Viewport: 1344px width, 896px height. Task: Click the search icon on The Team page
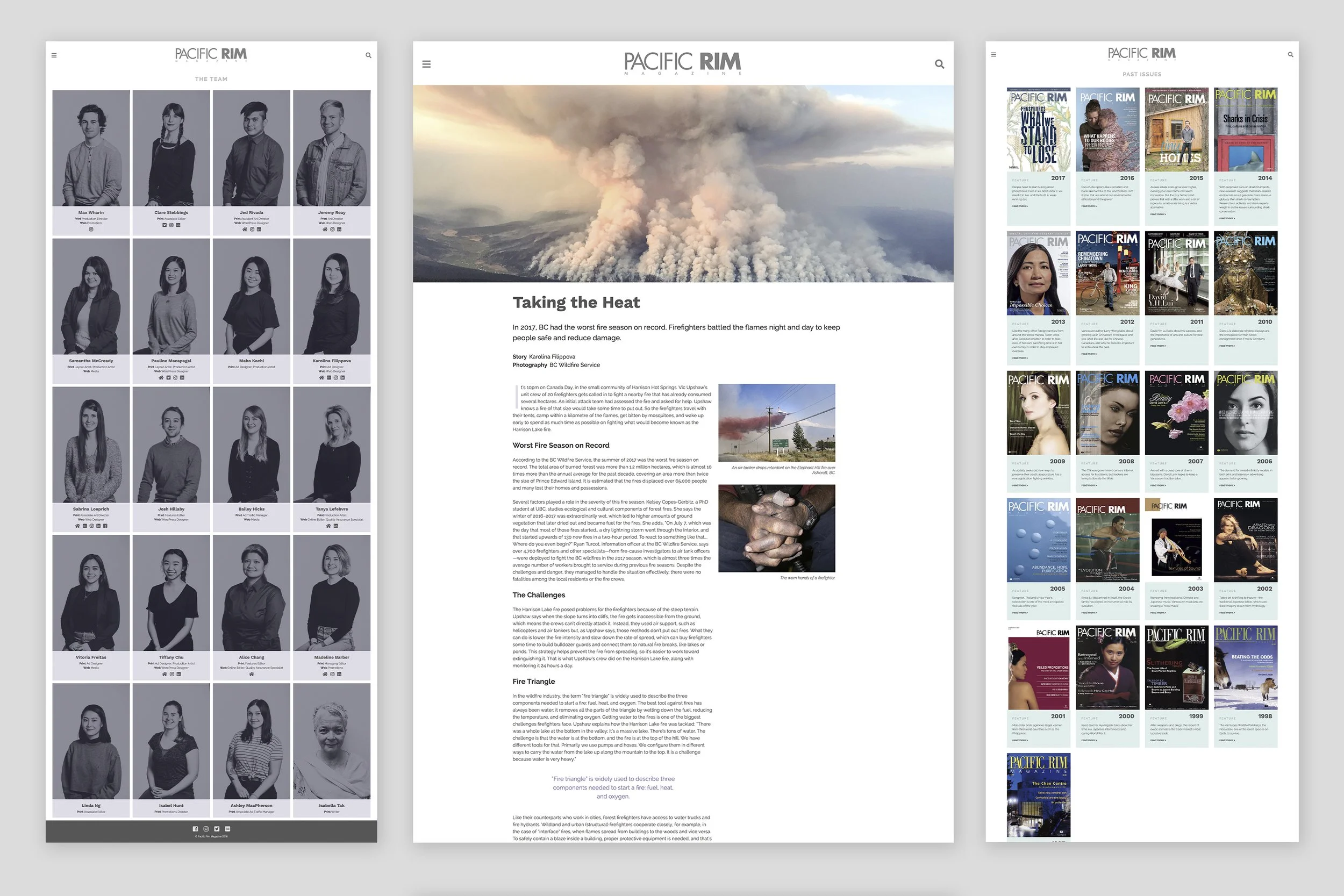[x=369, y=55]
